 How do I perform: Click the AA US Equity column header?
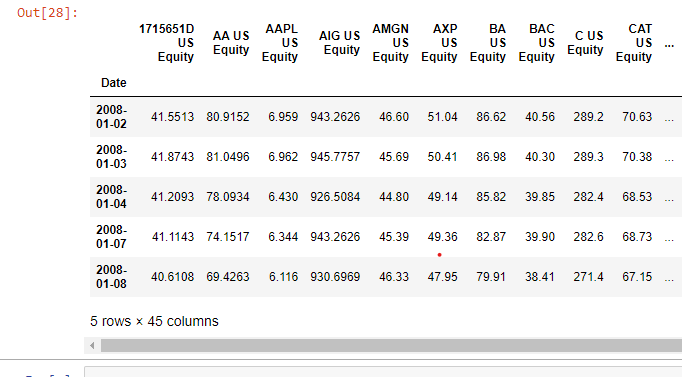click(231, 43)
